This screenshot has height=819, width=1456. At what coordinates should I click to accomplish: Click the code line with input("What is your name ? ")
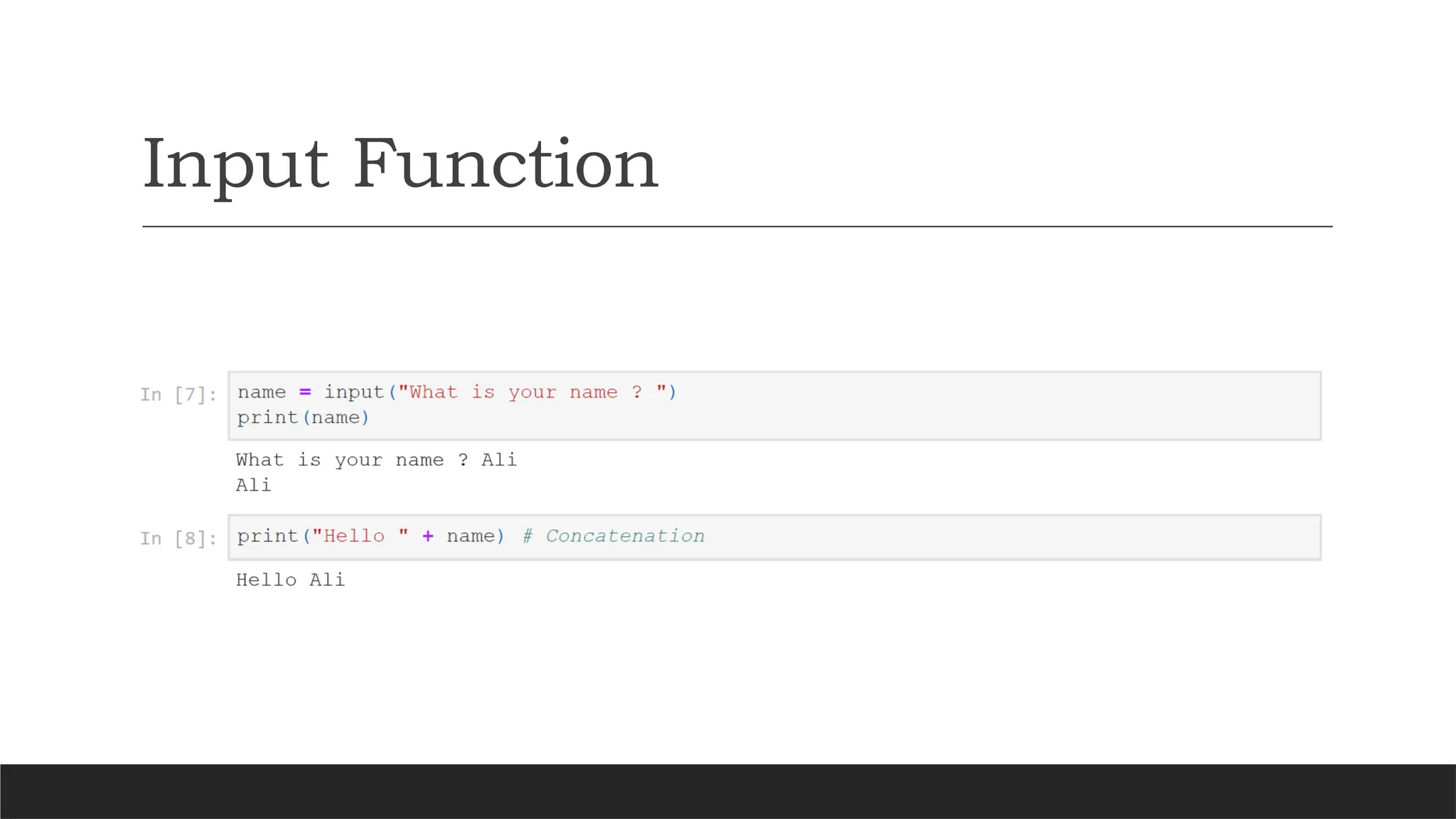pos(456,392)
